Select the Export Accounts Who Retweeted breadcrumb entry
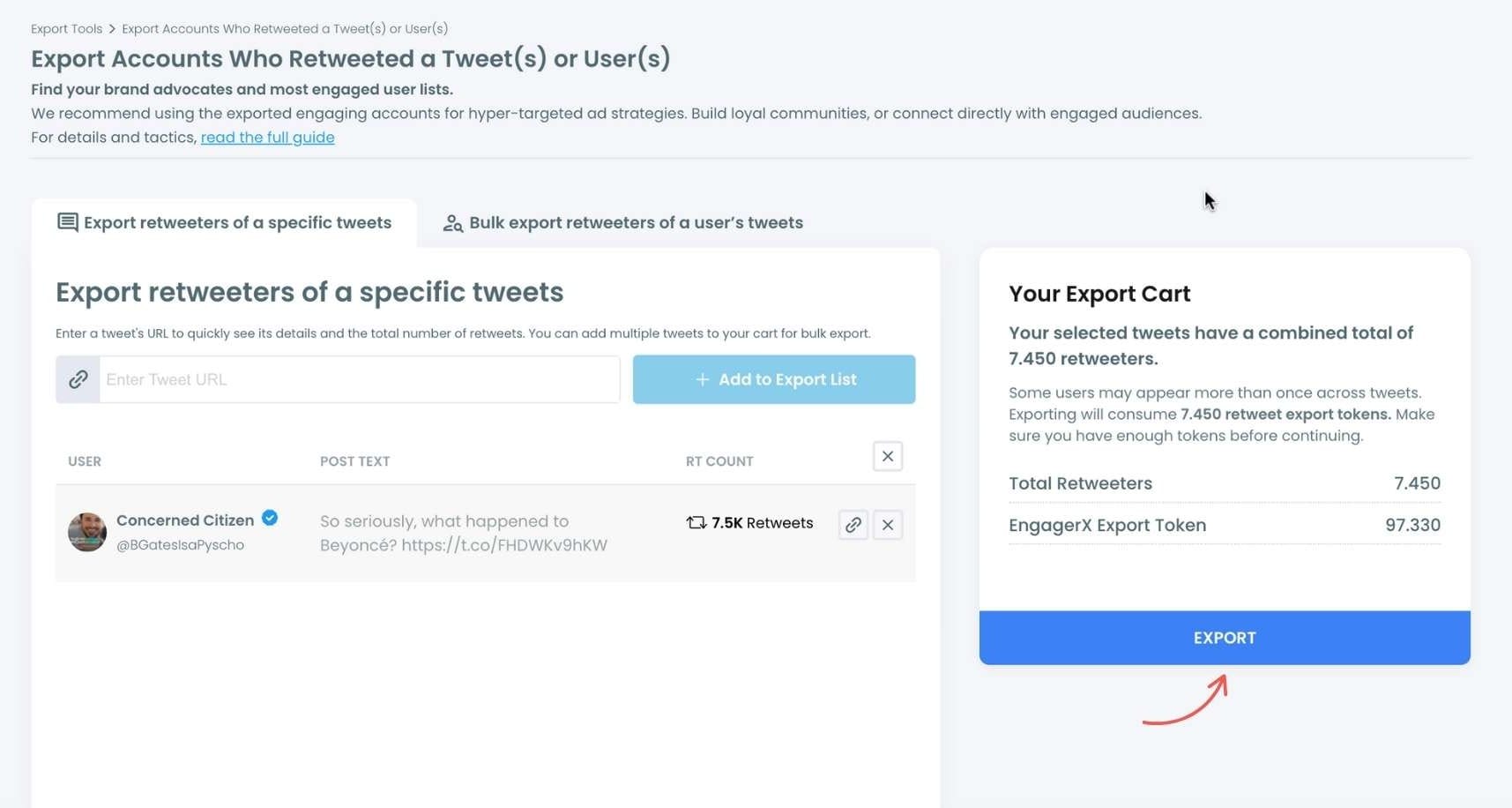The height and width of the screenshot is (808, 1512). [x=284, y=28]
